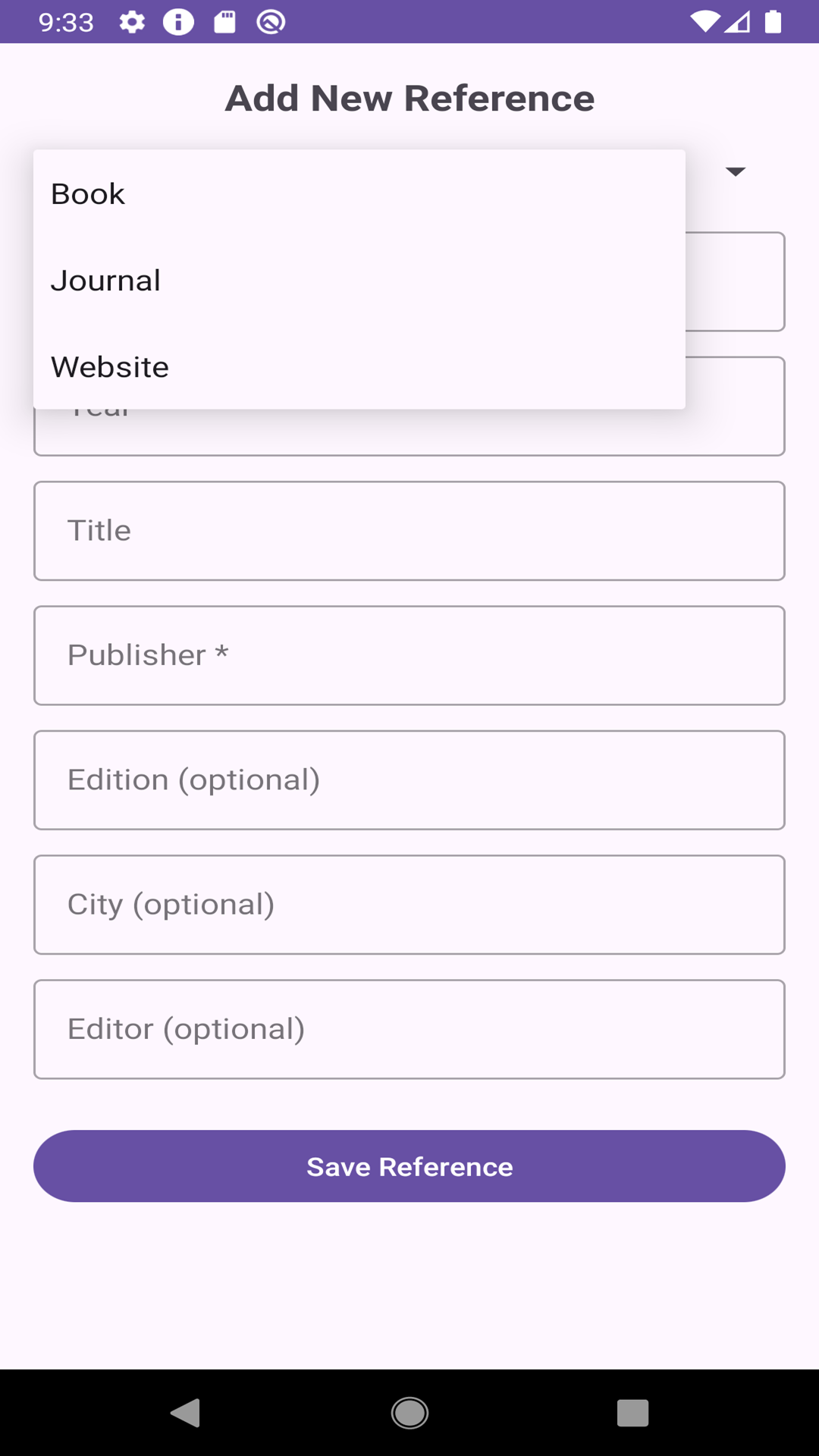
Task: Enter the City (optional) field
Action: coord(409,905)
